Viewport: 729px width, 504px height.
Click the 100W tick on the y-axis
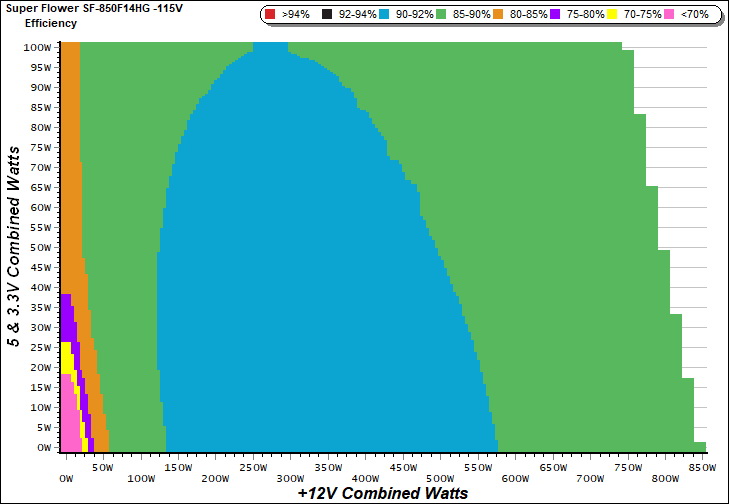[x=38, y=47]
